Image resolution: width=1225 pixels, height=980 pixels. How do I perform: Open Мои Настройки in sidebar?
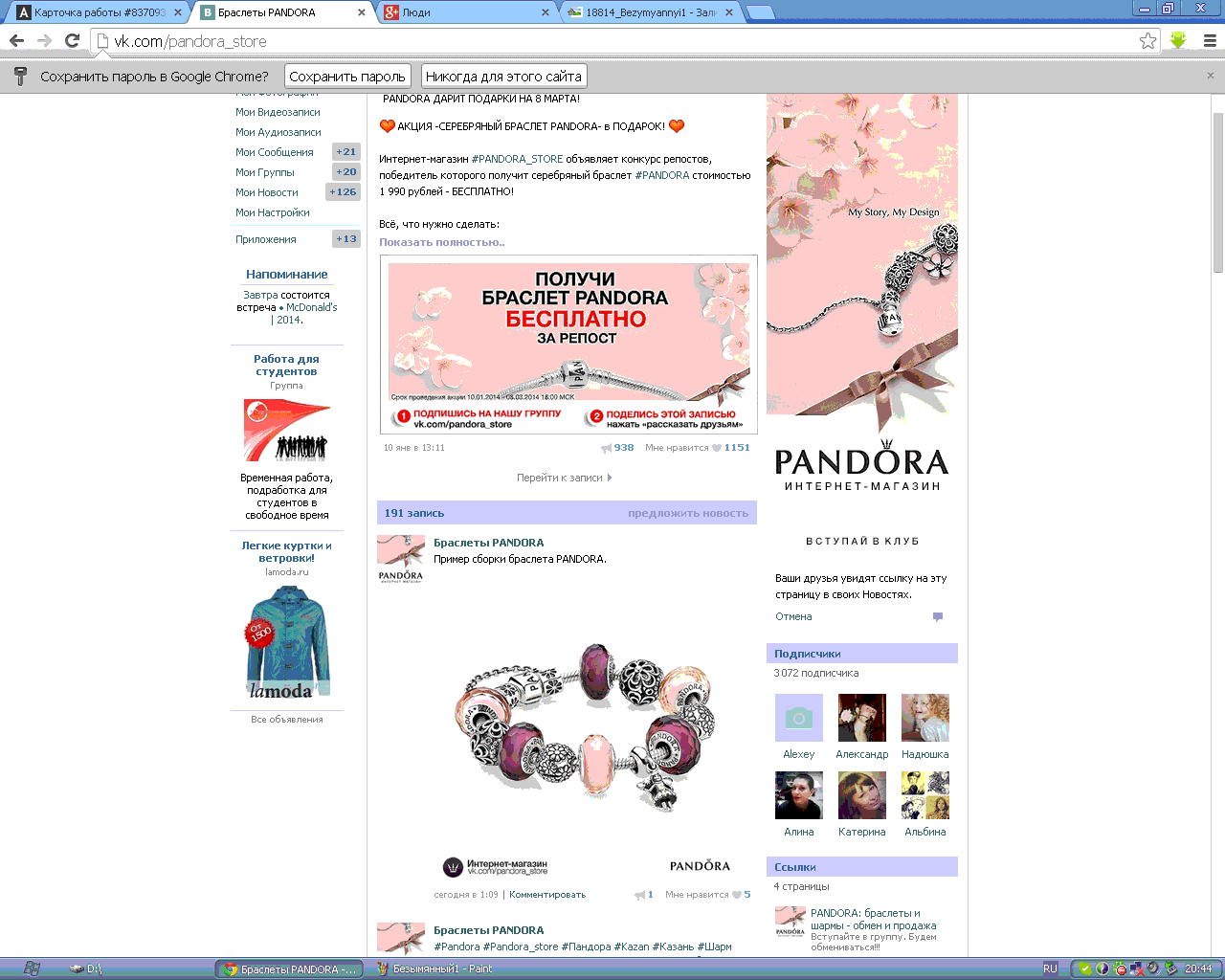coord(273,212)
